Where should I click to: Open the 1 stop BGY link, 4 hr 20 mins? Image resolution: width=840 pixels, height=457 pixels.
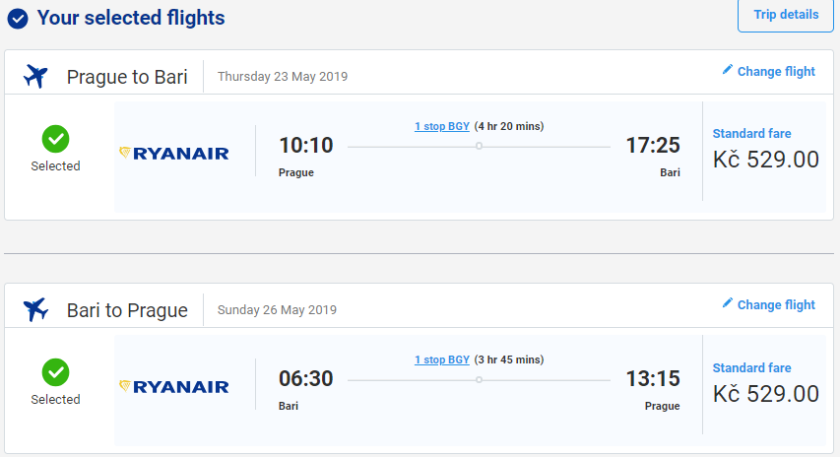442,126
